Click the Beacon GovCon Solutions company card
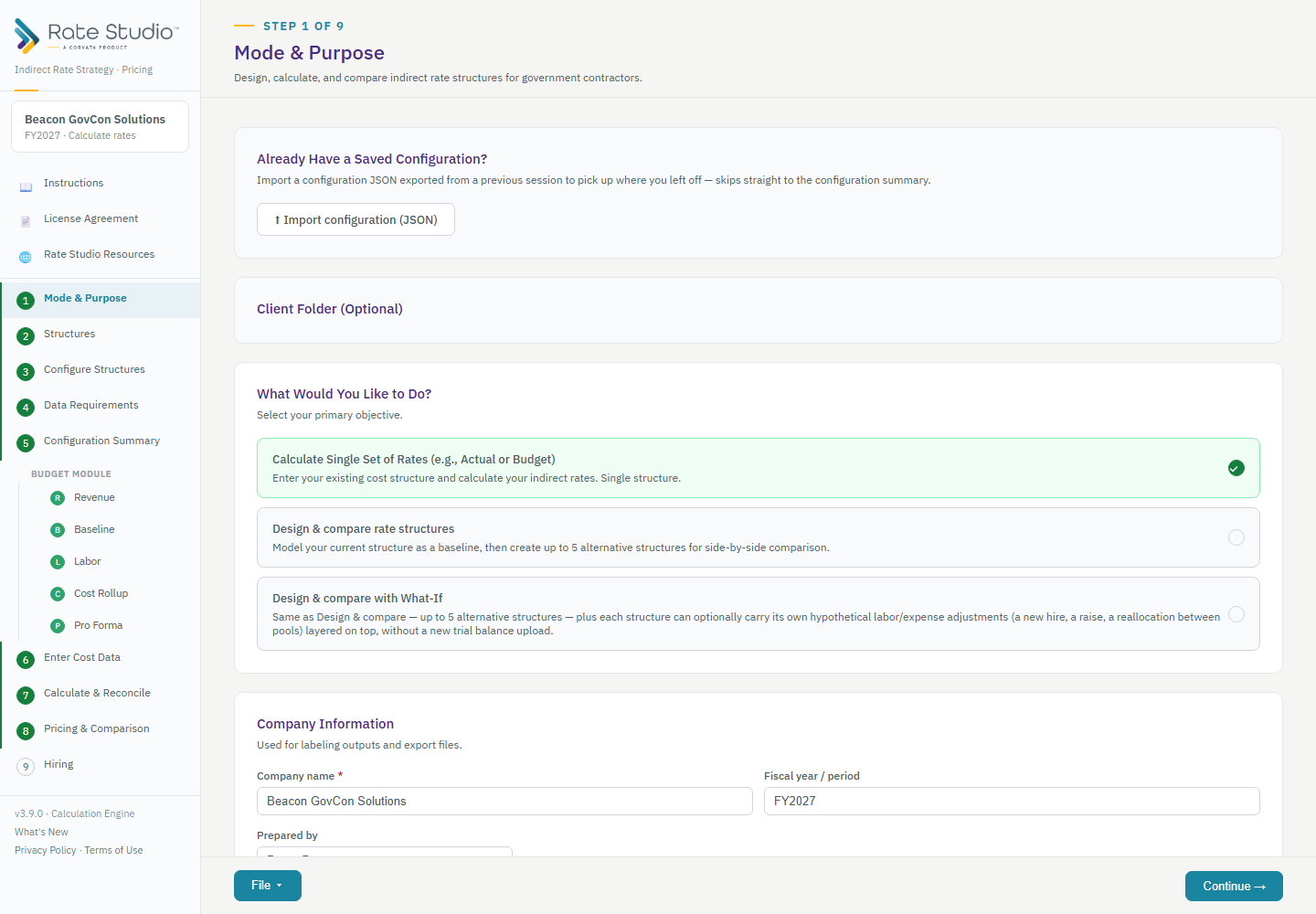Image resolution: width=1316 pixels, height=914 pixels. tap(100, 126)
